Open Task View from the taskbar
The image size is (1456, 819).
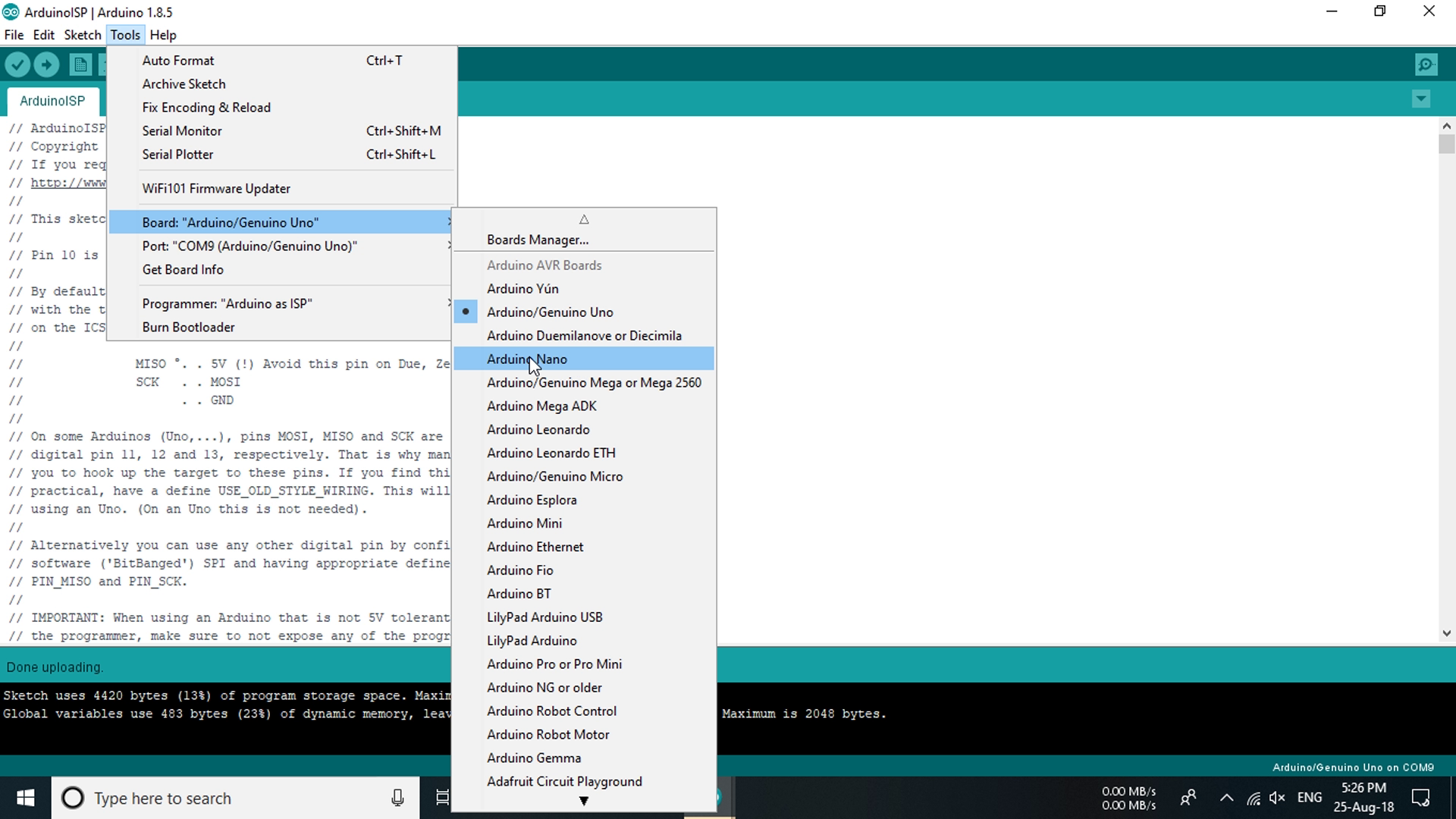[x=443, y=798]
